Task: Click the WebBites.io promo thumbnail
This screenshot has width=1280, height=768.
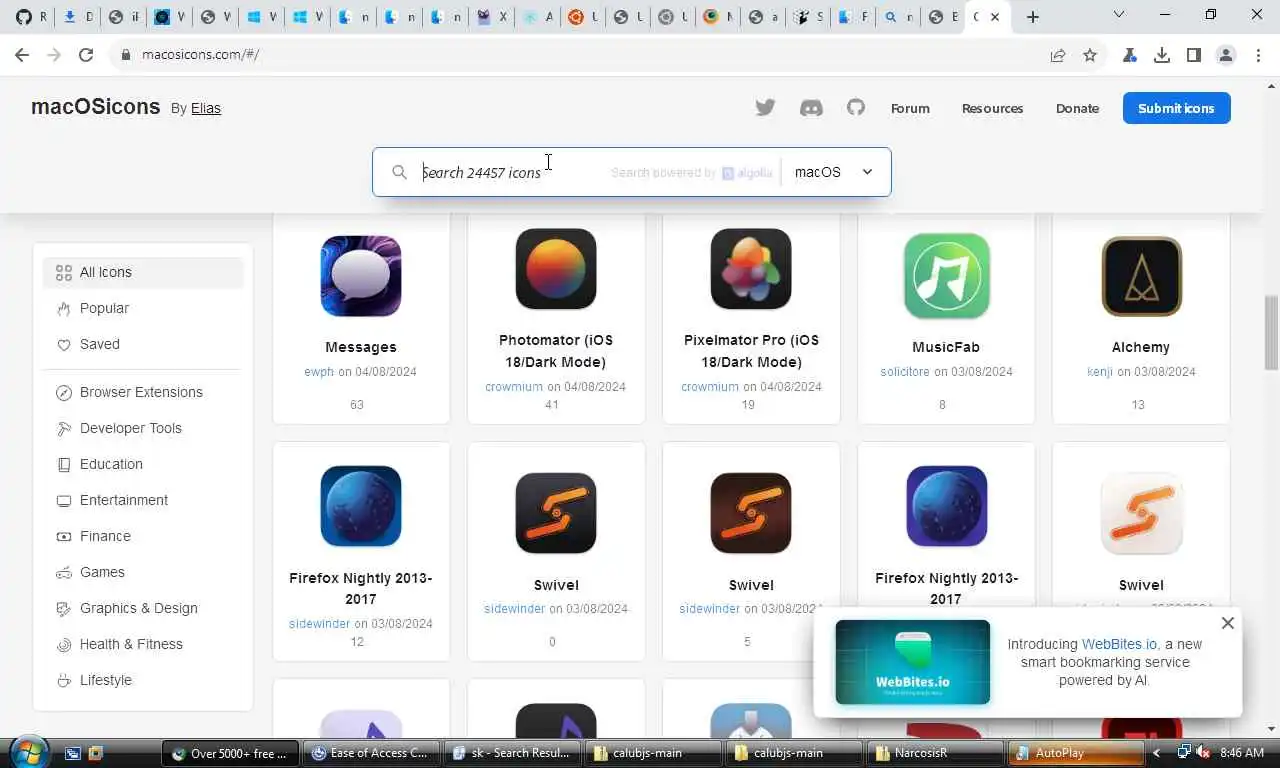Action: tap(913, 662)
